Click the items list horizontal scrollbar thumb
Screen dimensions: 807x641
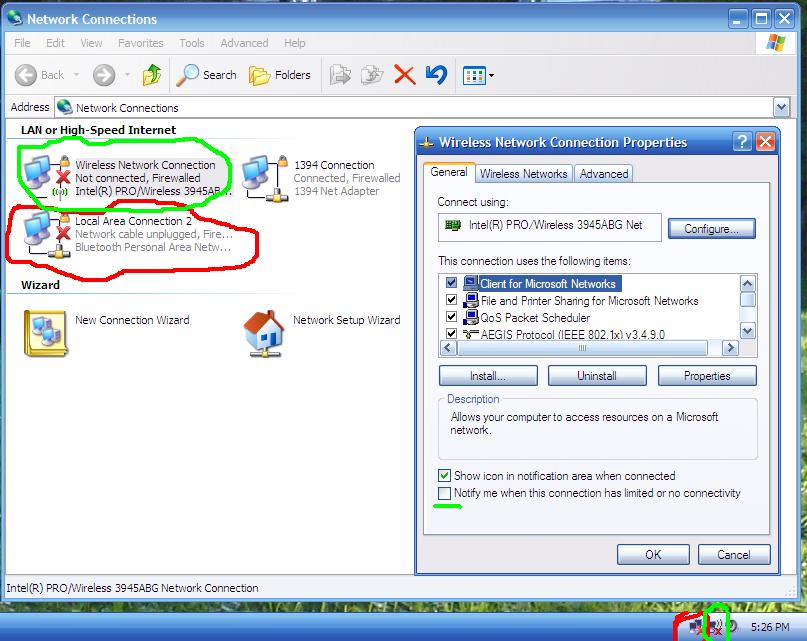click(x=582, y=348)
